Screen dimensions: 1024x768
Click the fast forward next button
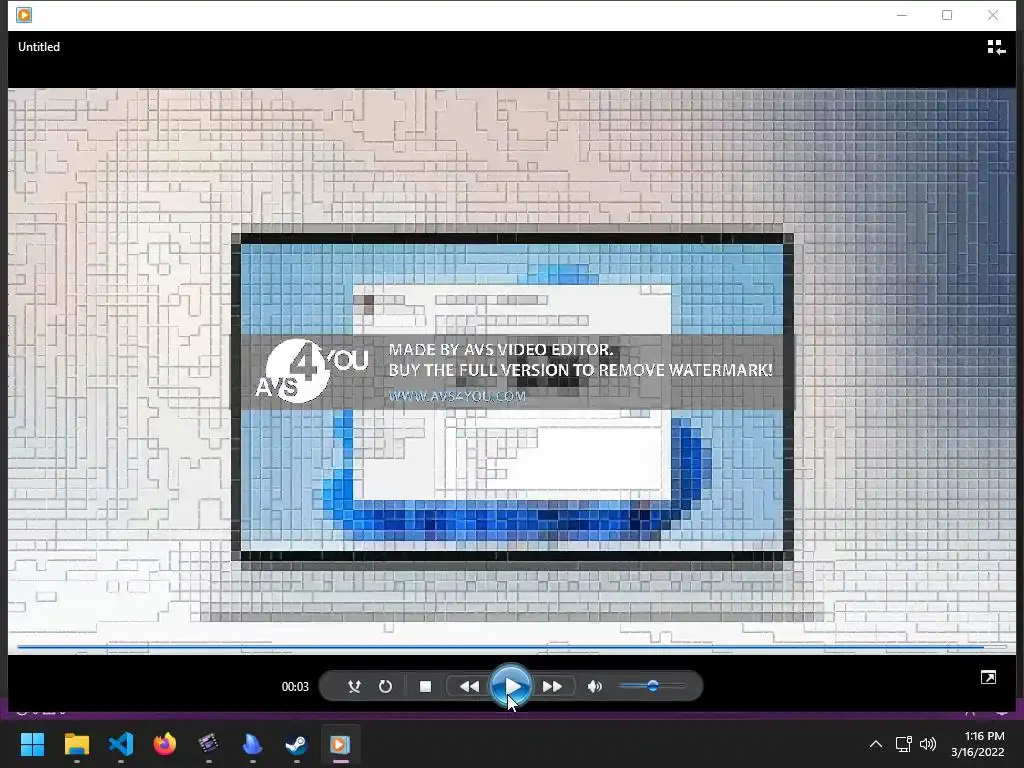tap(552, 686)
